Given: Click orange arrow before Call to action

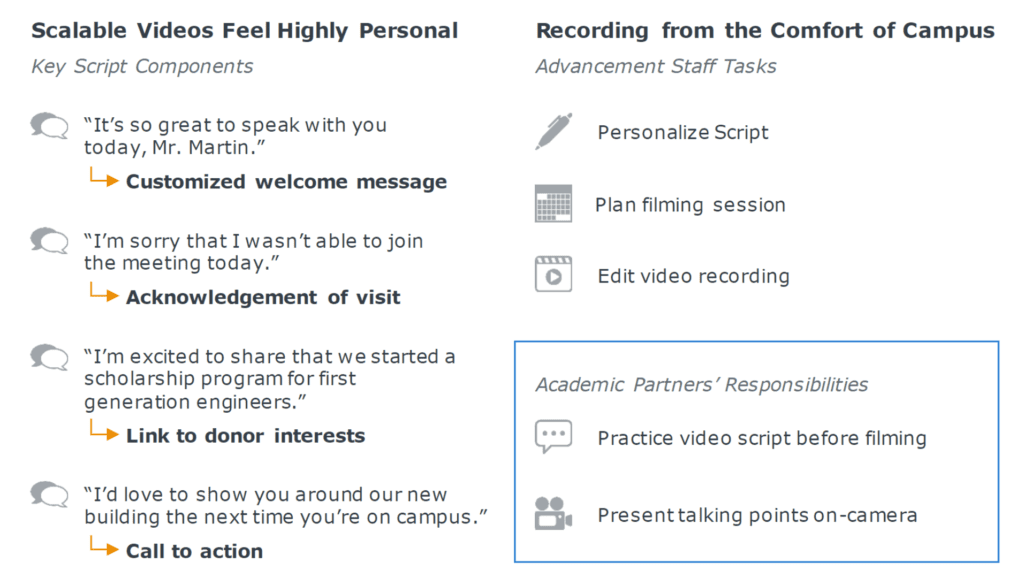Looking at the screenshot, I should click(x=104, y=546).
